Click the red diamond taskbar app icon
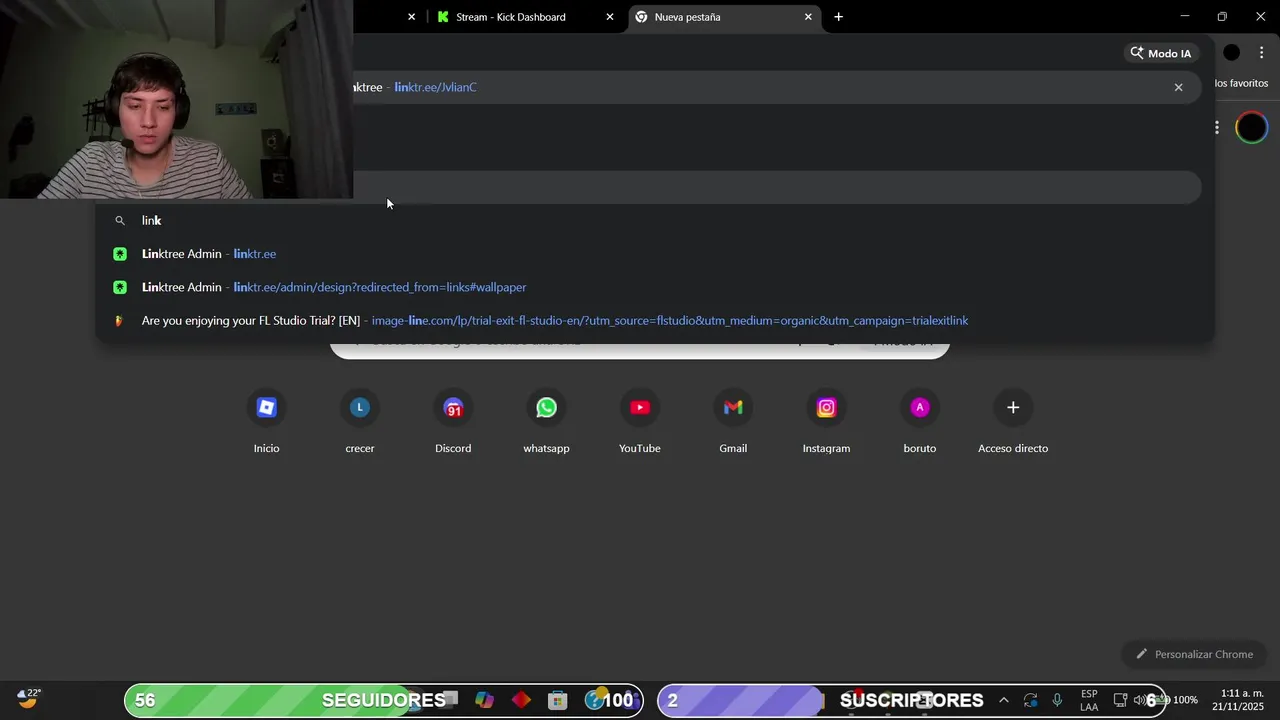The width and height of the screenshot is (1280, 720). 521,700
